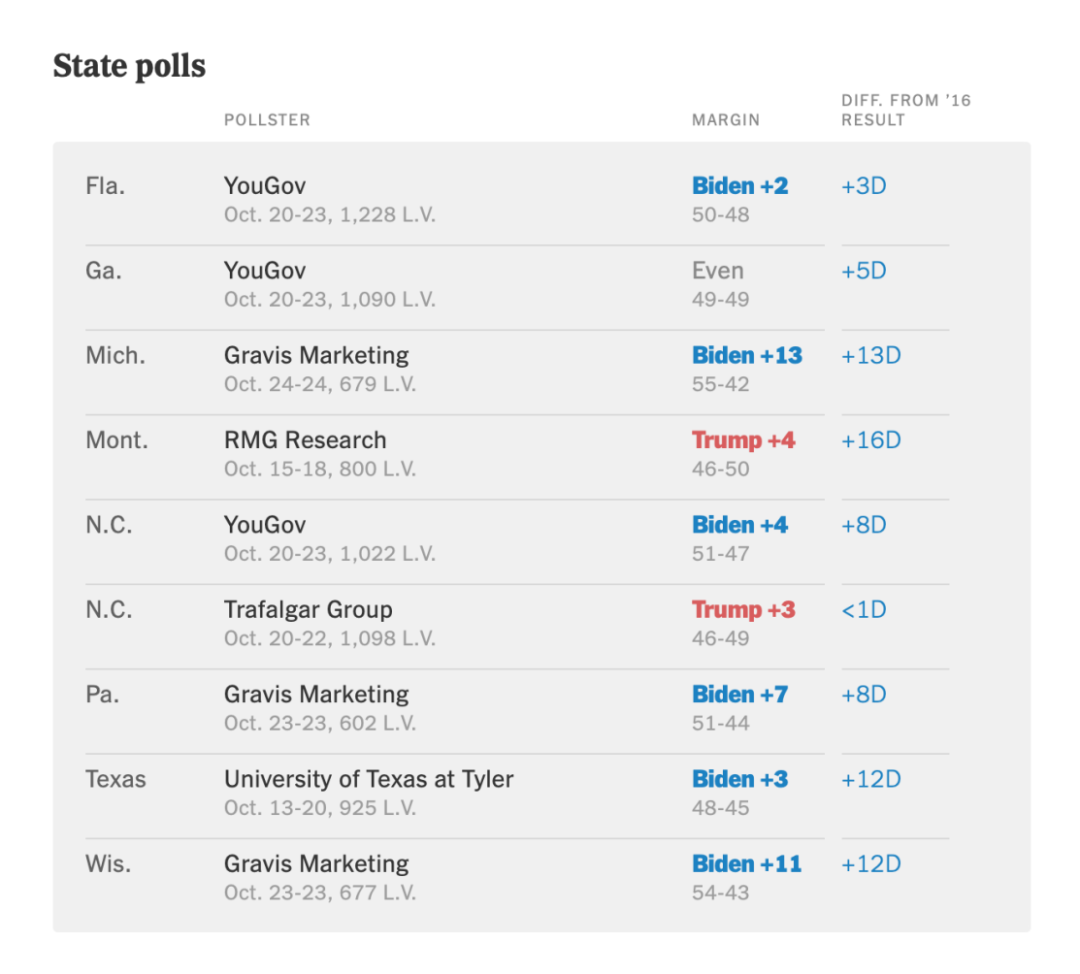Select Gravis Marketing in the Pennsylvania row

[x=316, y=695]
